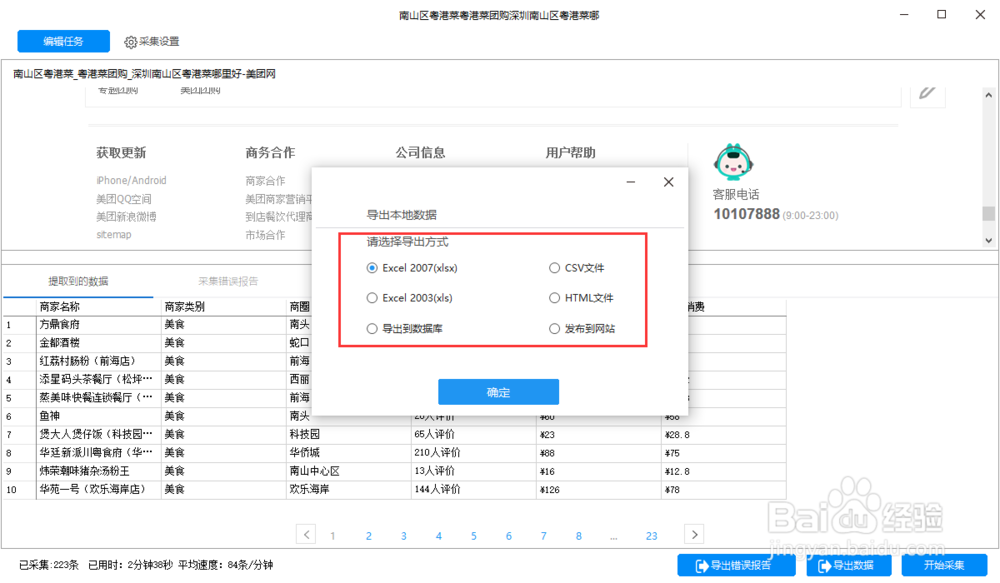The width and height of the screenshot is (1000, 583).
Task: Click the 开始采集 button
Action: pos(944,566)
